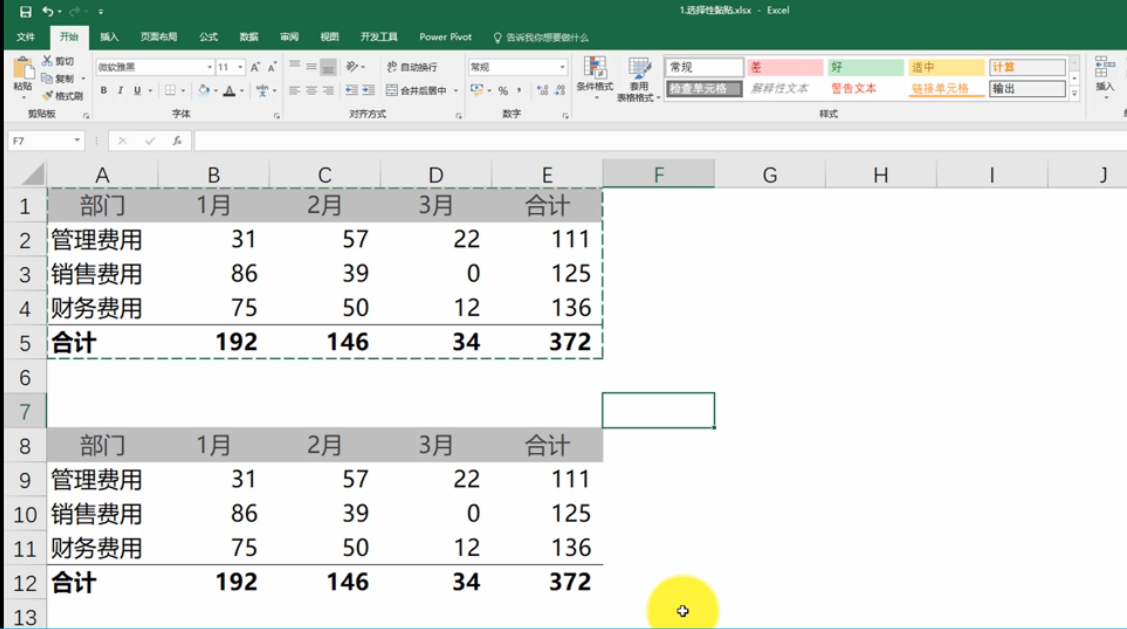
Task: Expand the font size dropdown
Action: (x=240, y=67)
